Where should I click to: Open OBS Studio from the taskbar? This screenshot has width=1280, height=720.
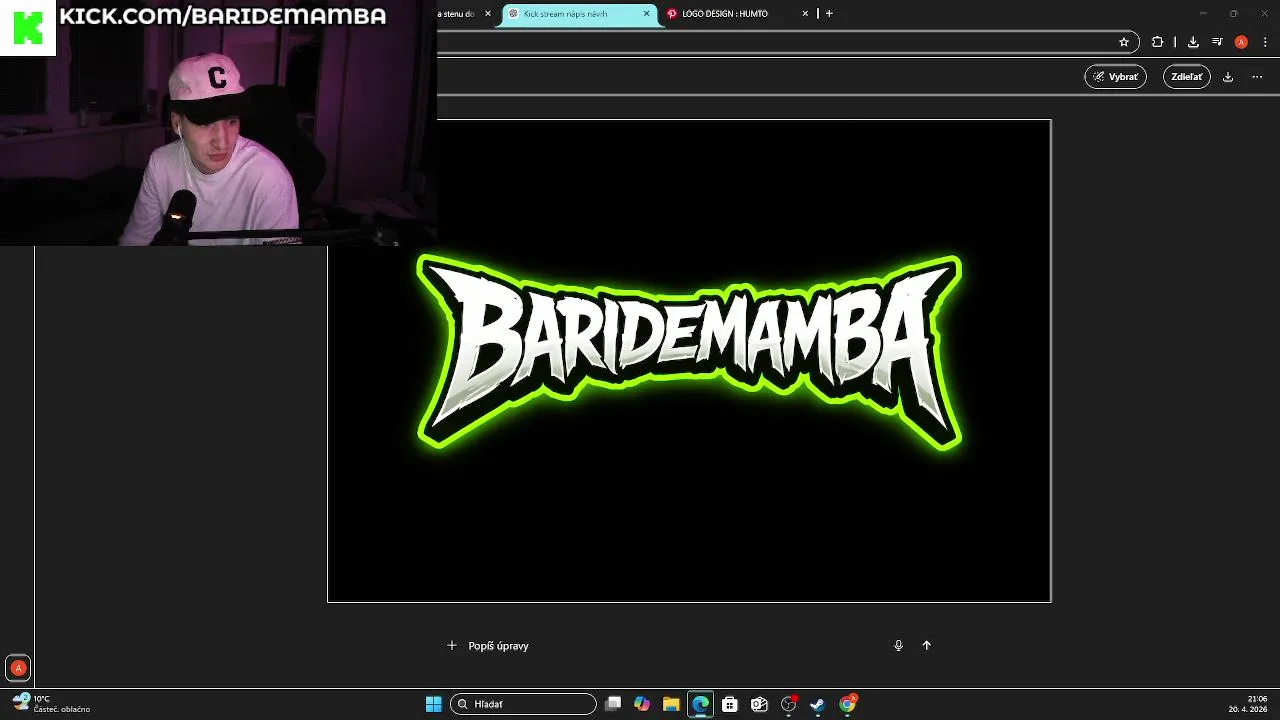coord(789,704)
